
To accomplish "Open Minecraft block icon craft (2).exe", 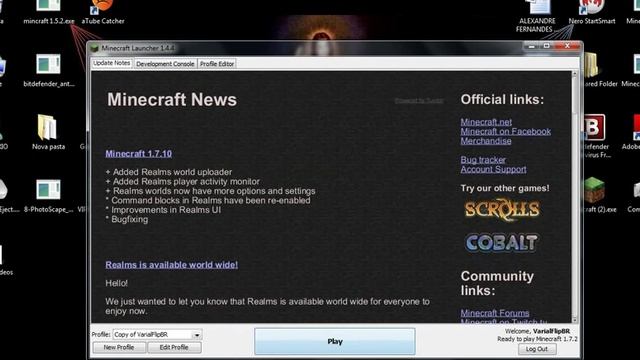I will pyautogui.click(x=596, y=195).
